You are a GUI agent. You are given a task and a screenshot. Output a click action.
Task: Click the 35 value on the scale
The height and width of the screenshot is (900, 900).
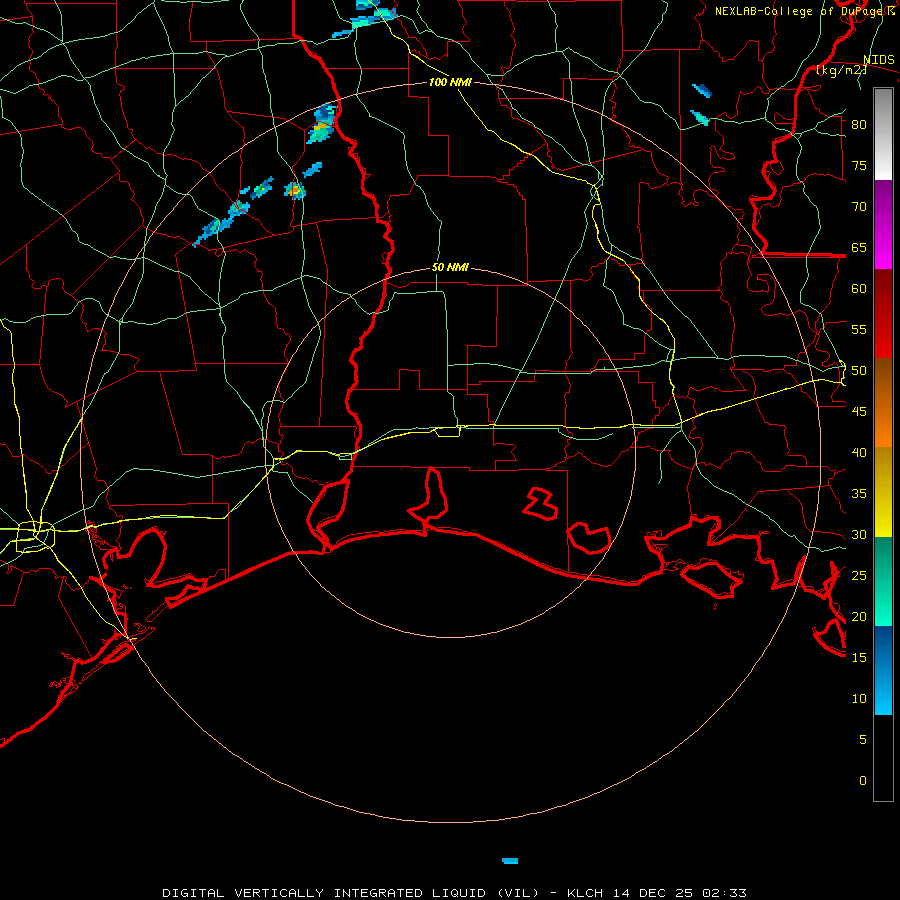pyautogui.click(x=859, y=494)
